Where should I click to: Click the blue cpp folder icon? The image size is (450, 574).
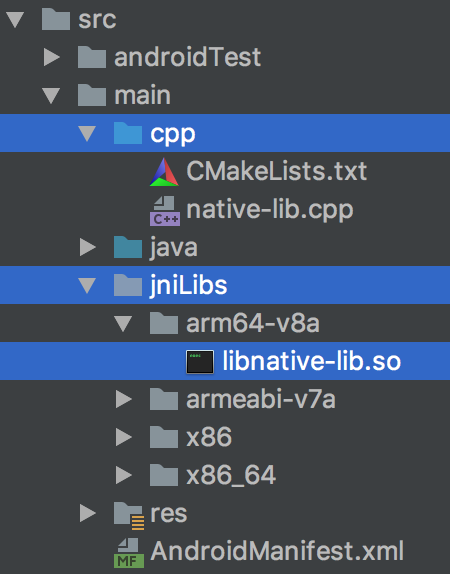128,133
